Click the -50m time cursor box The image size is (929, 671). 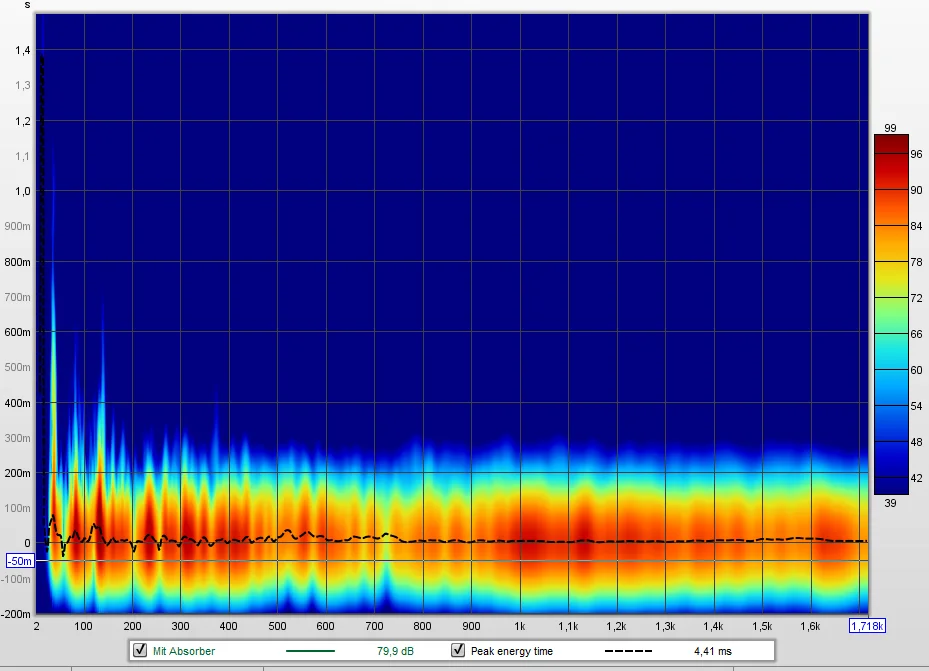[20, 561]
